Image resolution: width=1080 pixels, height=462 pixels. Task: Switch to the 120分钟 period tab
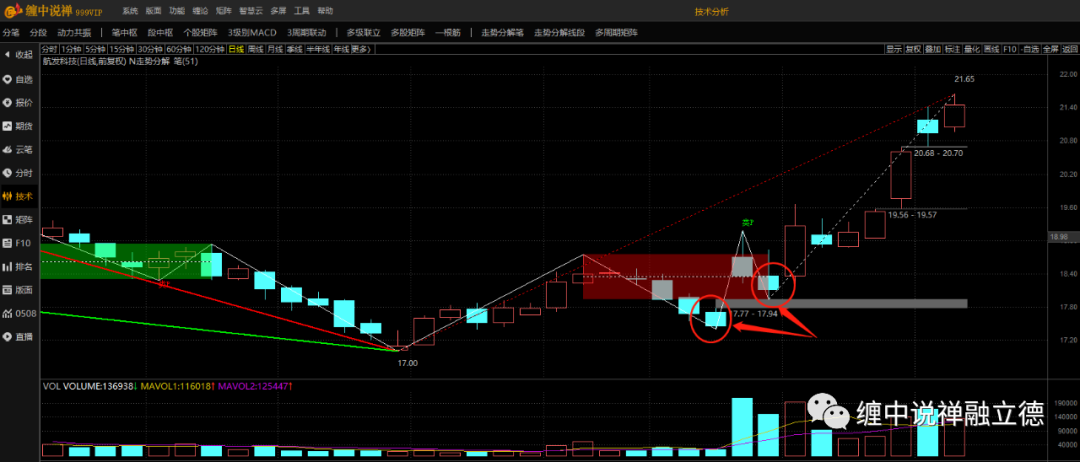tap(210, 49)
